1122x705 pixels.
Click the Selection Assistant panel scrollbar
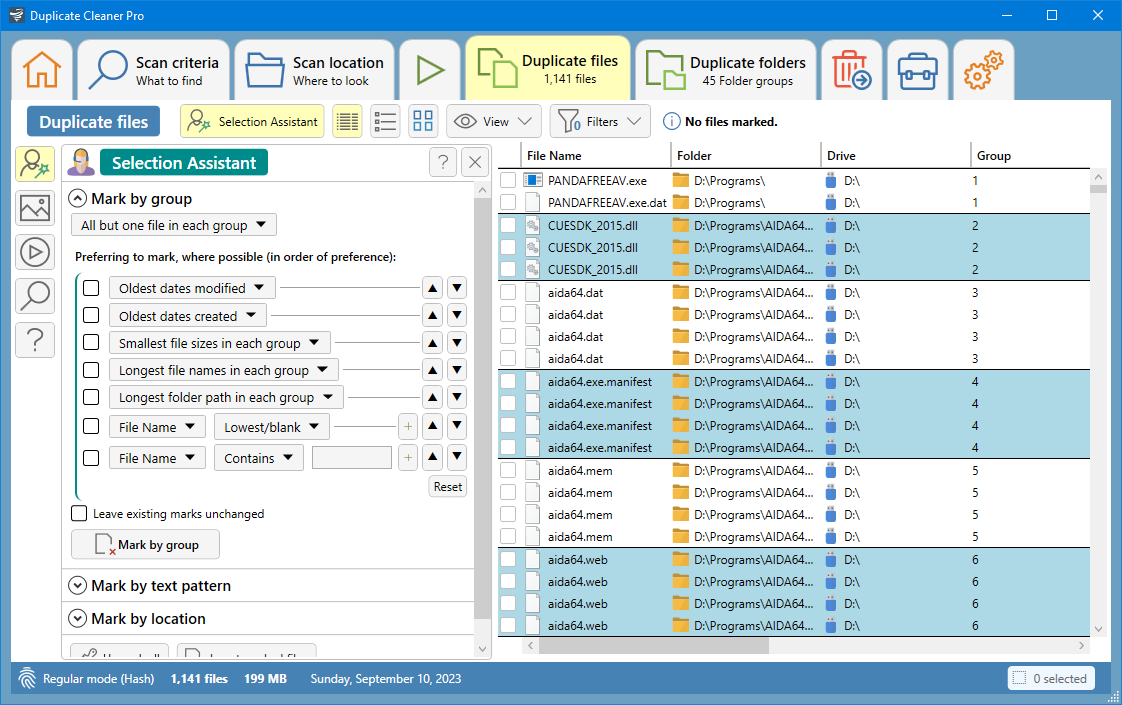482,408
